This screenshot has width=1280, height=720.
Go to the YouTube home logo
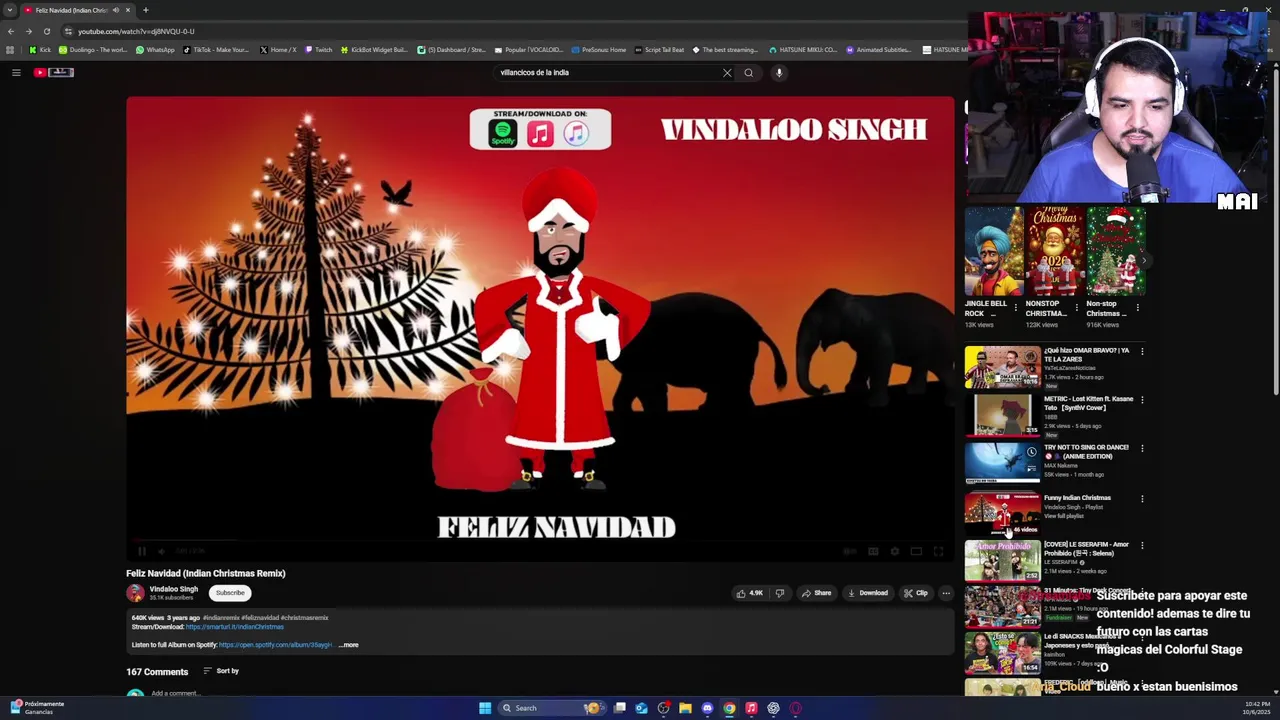point(54,72)
